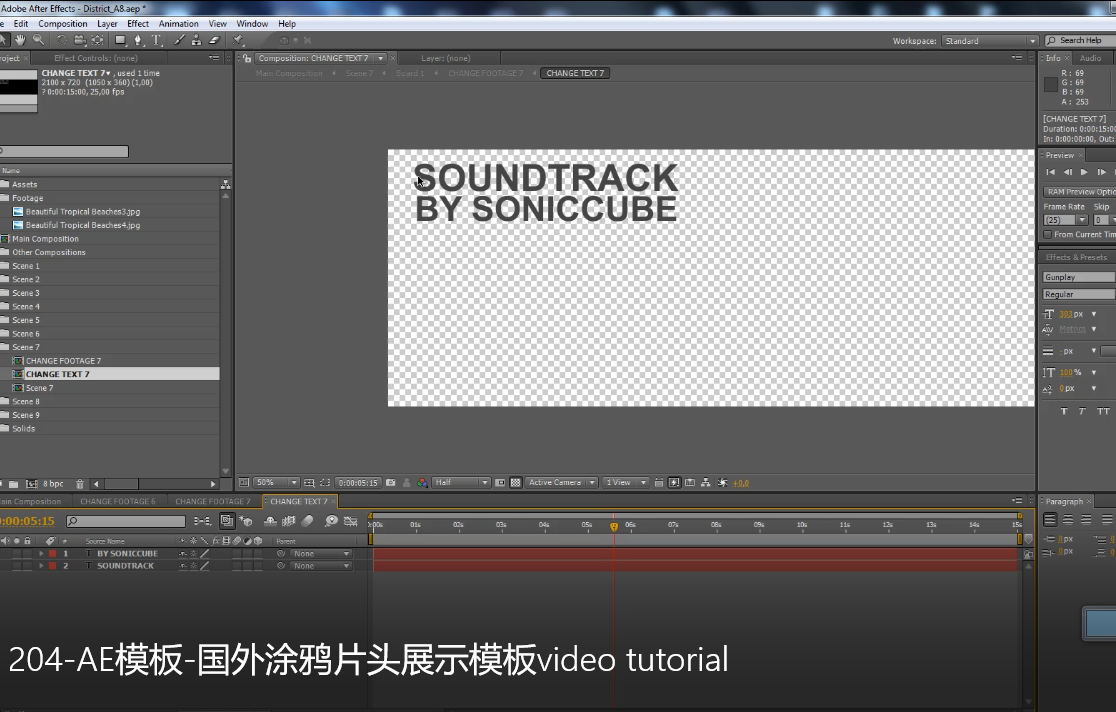This screenshot has height=712, width=1116.
Task: Enable the From Current Time checkbox
Action: [1047, 235]
